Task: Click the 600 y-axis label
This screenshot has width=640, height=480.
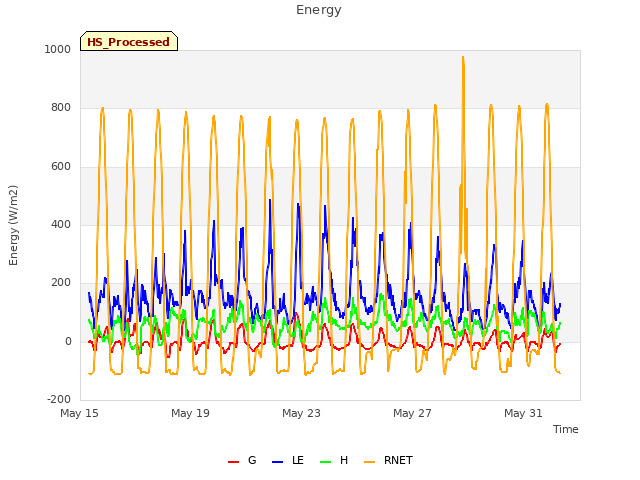Action: point(61,167)
